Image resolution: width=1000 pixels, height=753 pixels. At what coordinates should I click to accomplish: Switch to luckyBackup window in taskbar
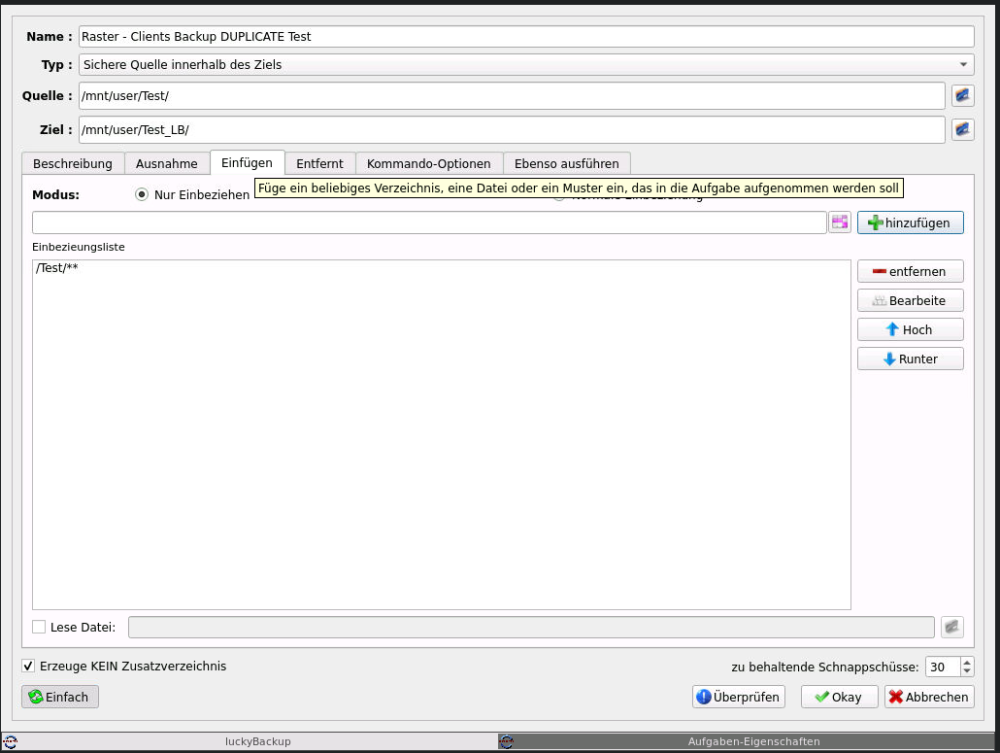tap(249, 742)
